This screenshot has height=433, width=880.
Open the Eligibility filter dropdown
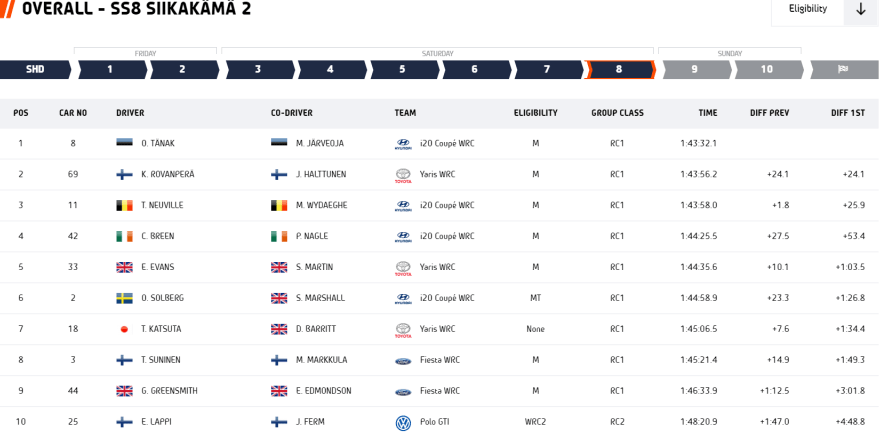[x=808, y=9]
